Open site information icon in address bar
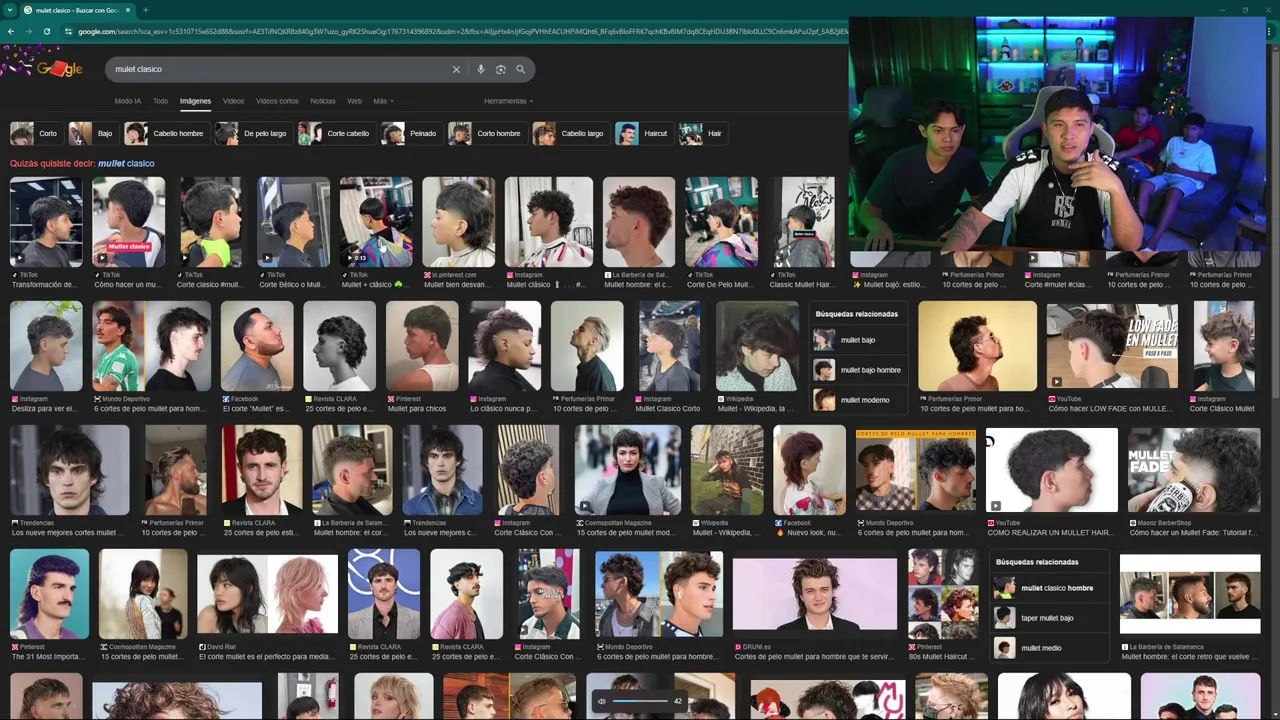 [69, 31]
